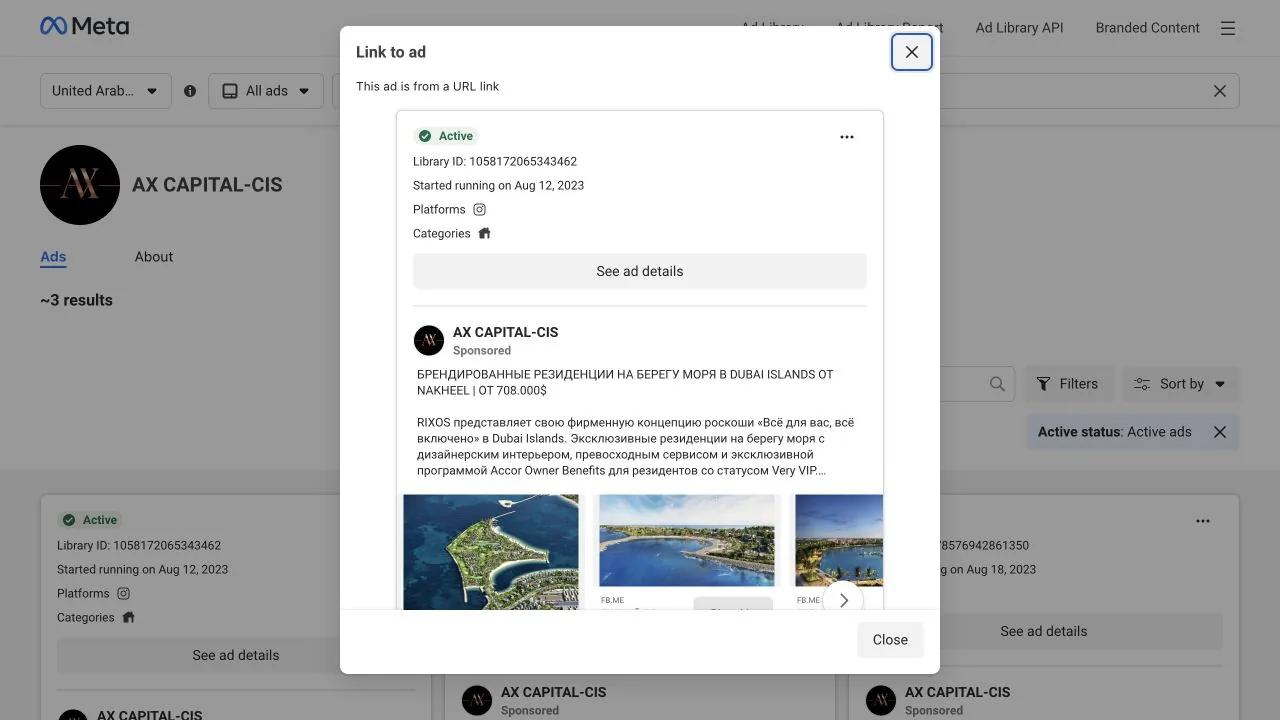
Task: Remove the Active status filter chip
Action: 1220,432
